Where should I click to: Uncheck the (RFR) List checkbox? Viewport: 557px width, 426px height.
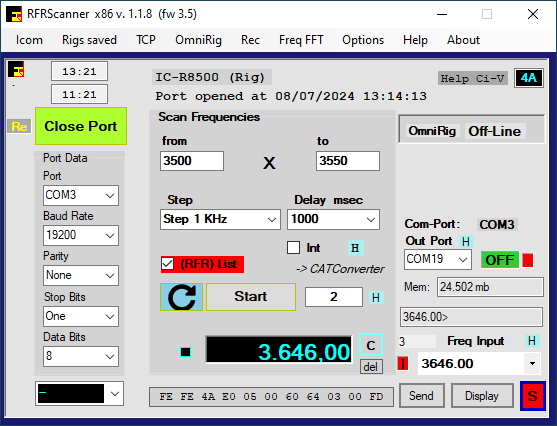pyautogui.click(x=167, y=264)
